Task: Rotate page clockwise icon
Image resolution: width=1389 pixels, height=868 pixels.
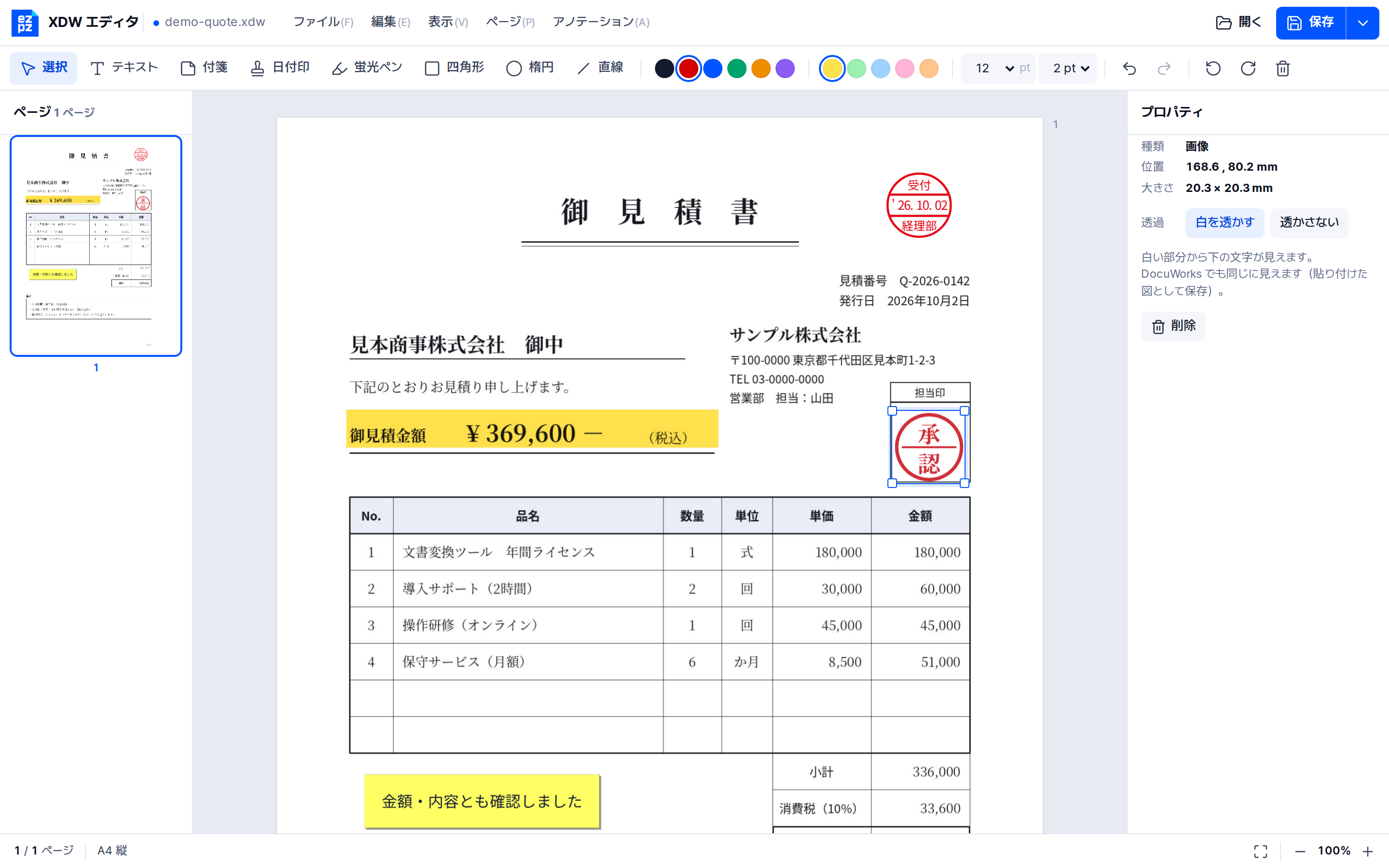Action: pos(1248,68)
